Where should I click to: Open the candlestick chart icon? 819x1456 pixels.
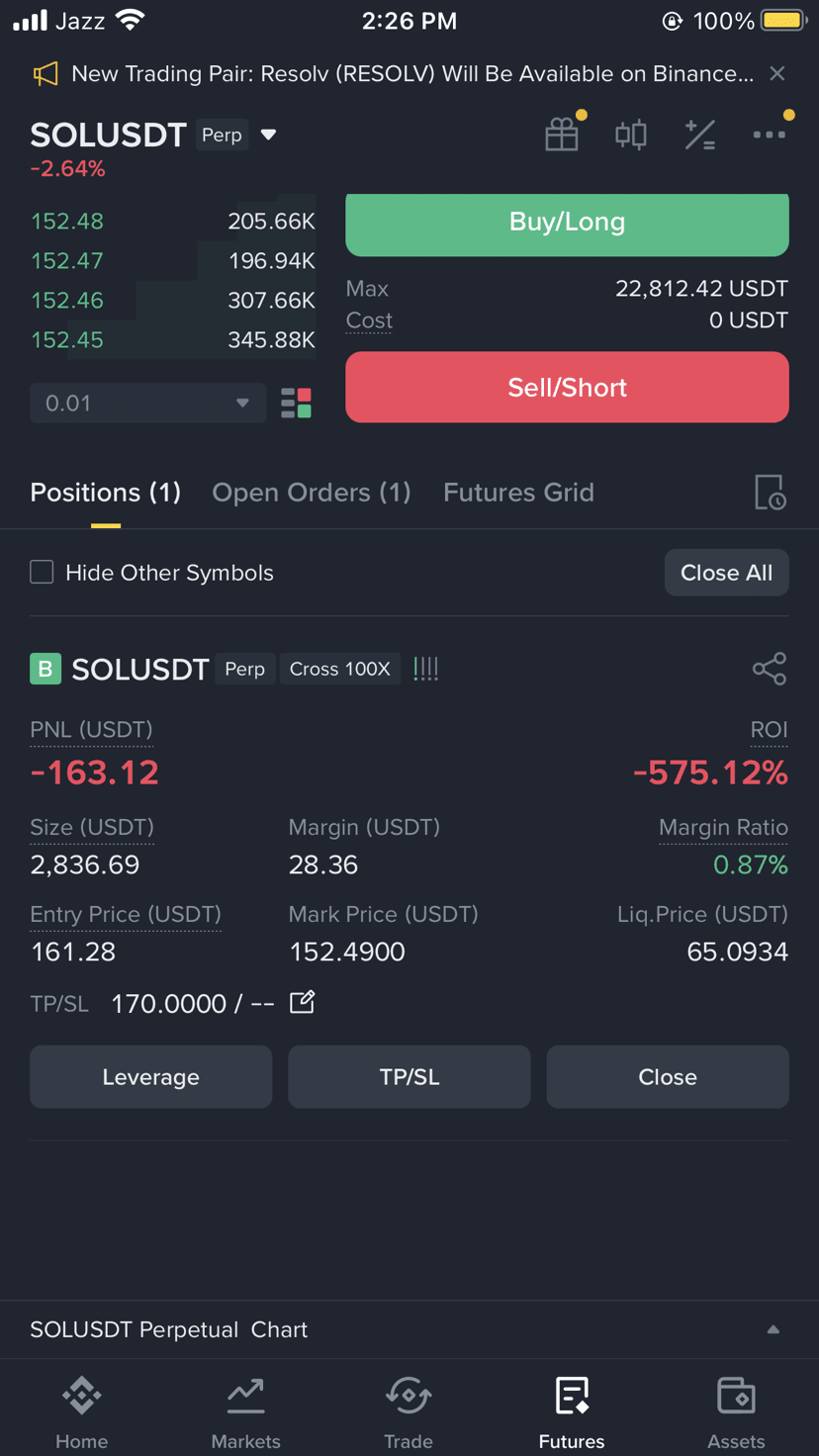[631, 135]
